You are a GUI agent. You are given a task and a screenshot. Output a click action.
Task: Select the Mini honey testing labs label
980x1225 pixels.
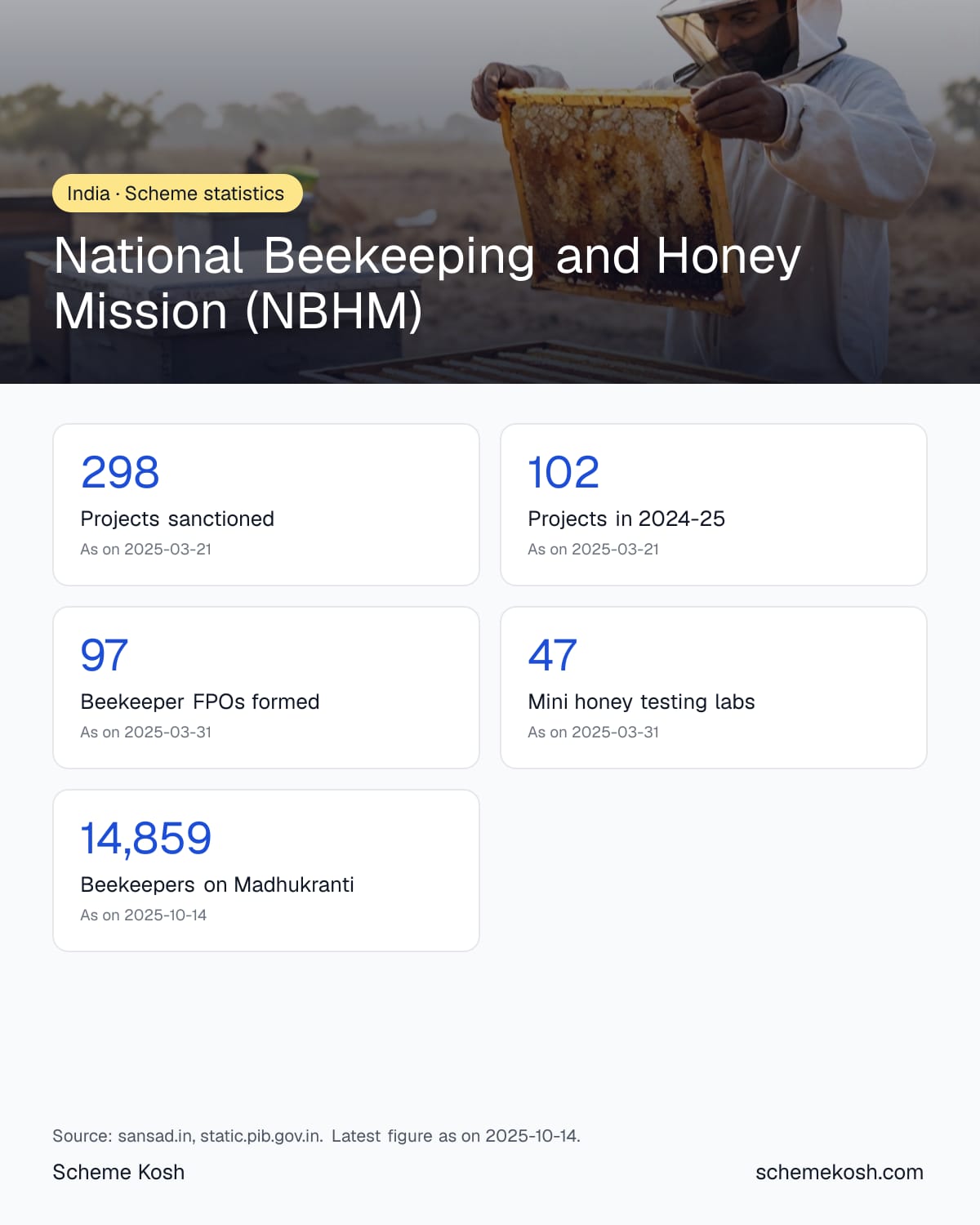tap(641, 702)
